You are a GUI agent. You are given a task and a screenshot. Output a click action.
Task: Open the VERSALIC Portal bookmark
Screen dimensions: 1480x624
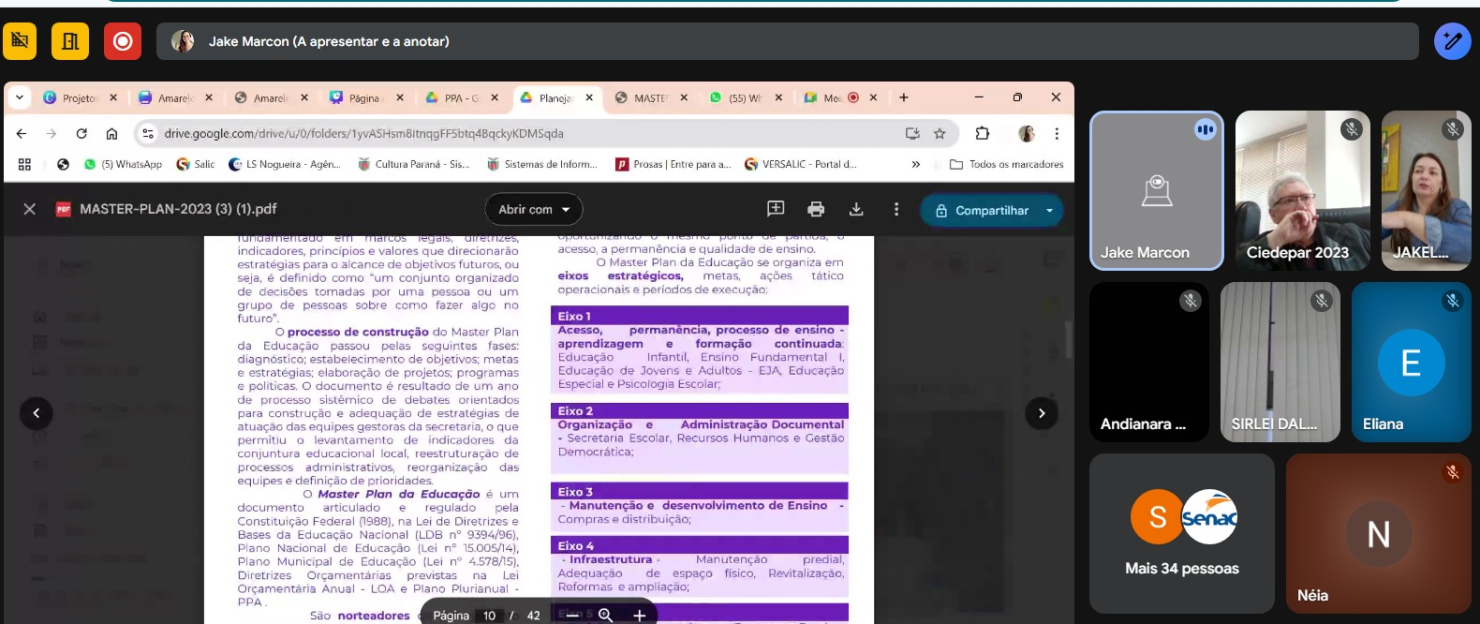click(x=801, y=164)
